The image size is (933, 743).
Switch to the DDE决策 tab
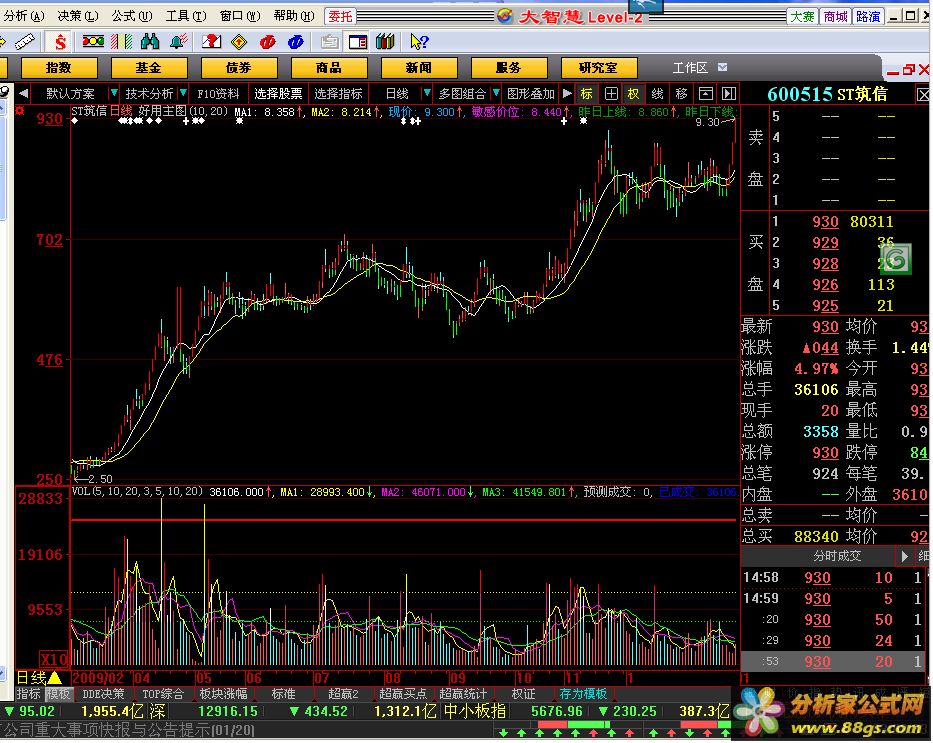point(104,694)
